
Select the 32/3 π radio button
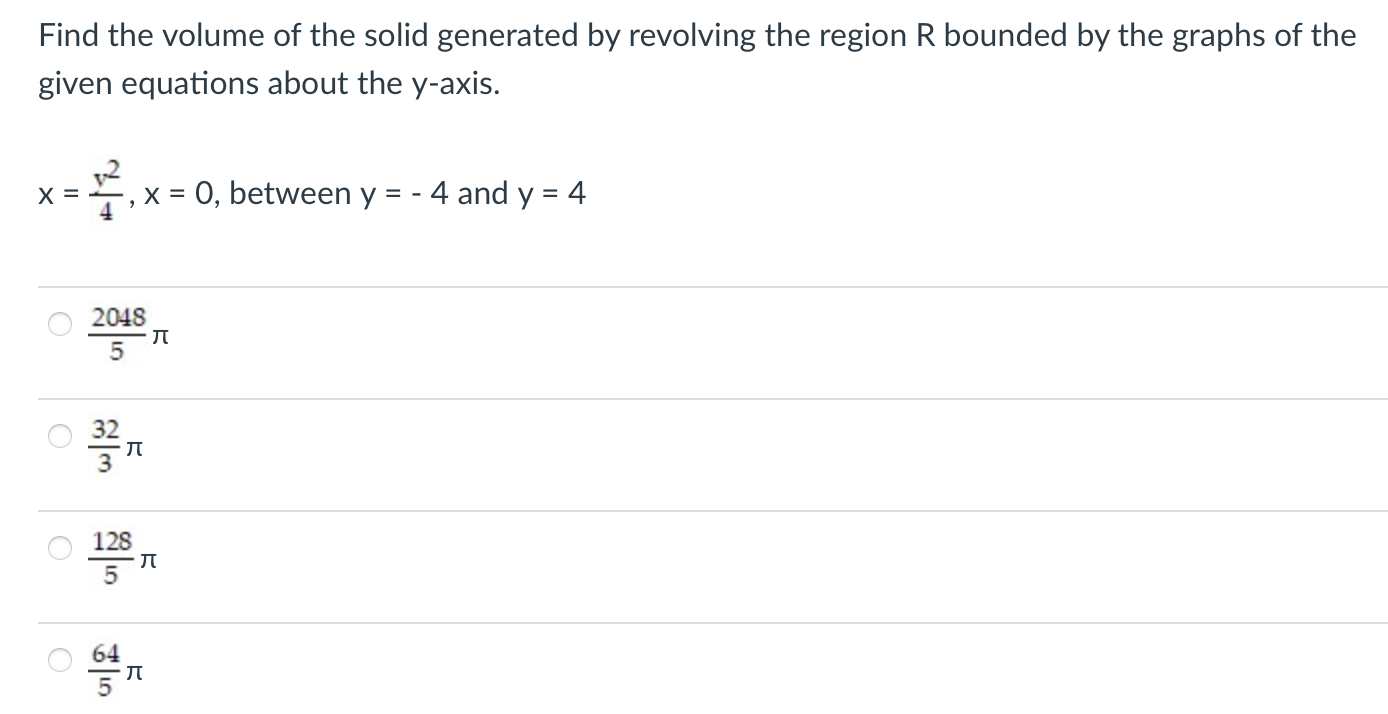pyautogui.click(x=60, y=435)
